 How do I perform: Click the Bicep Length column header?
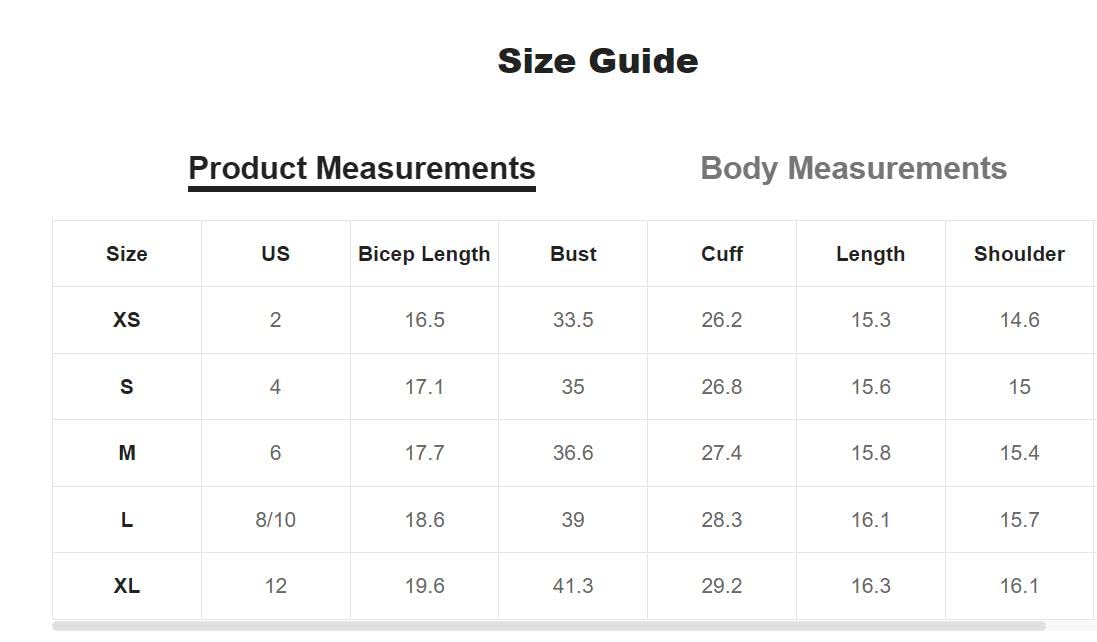(424, 254)
